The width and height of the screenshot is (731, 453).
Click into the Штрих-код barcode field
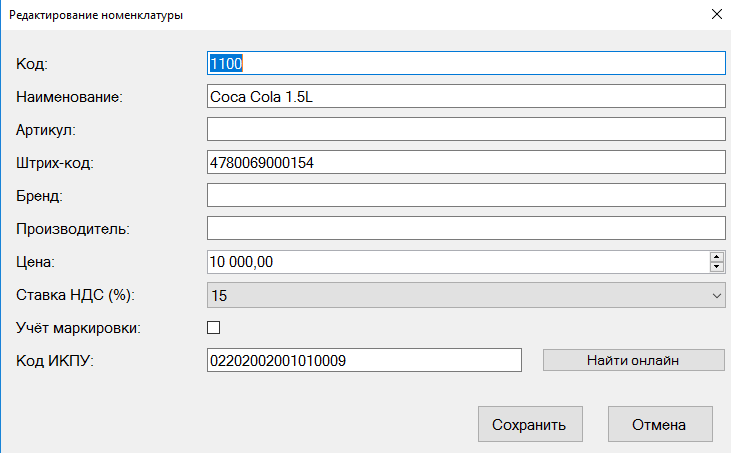click(464, 162)
